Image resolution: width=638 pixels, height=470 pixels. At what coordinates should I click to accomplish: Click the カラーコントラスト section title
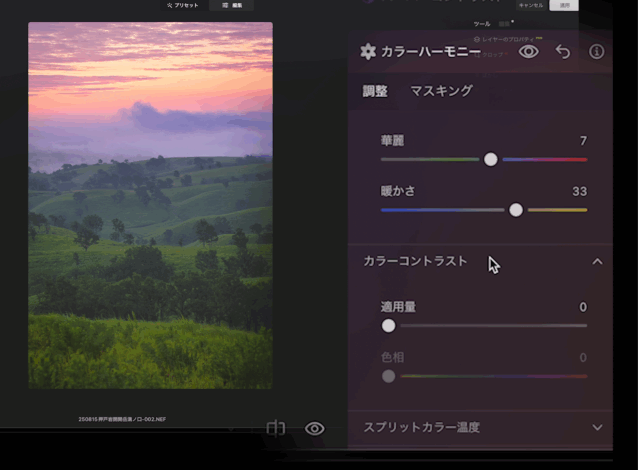(415, 261)
